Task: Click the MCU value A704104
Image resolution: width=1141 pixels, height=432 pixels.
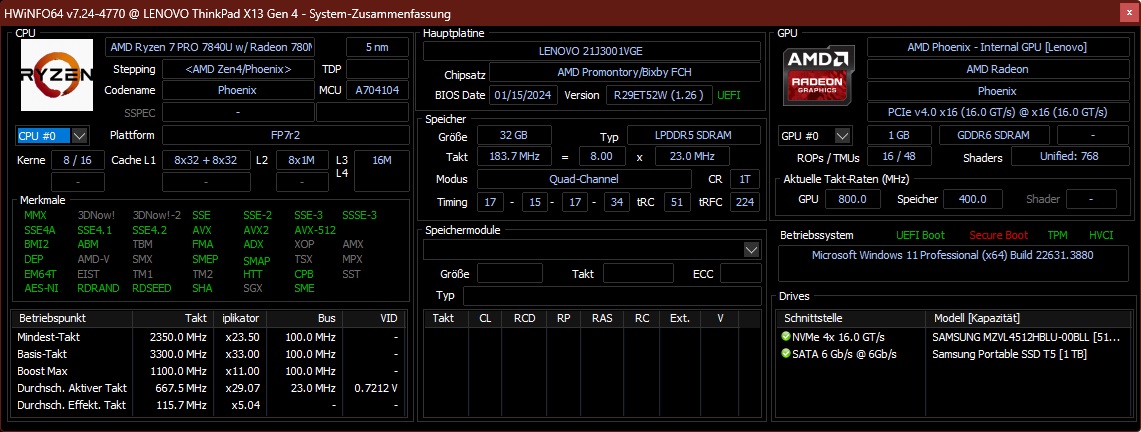Action: pyautogui.click(x=377, y=91)
